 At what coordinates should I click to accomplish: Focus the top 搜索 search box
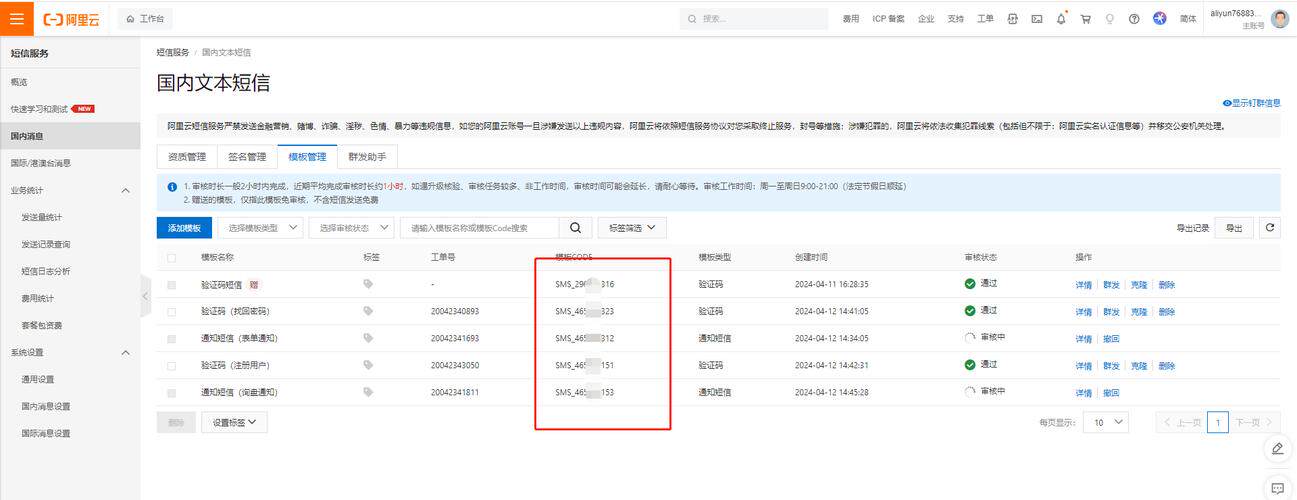point(754,19)
